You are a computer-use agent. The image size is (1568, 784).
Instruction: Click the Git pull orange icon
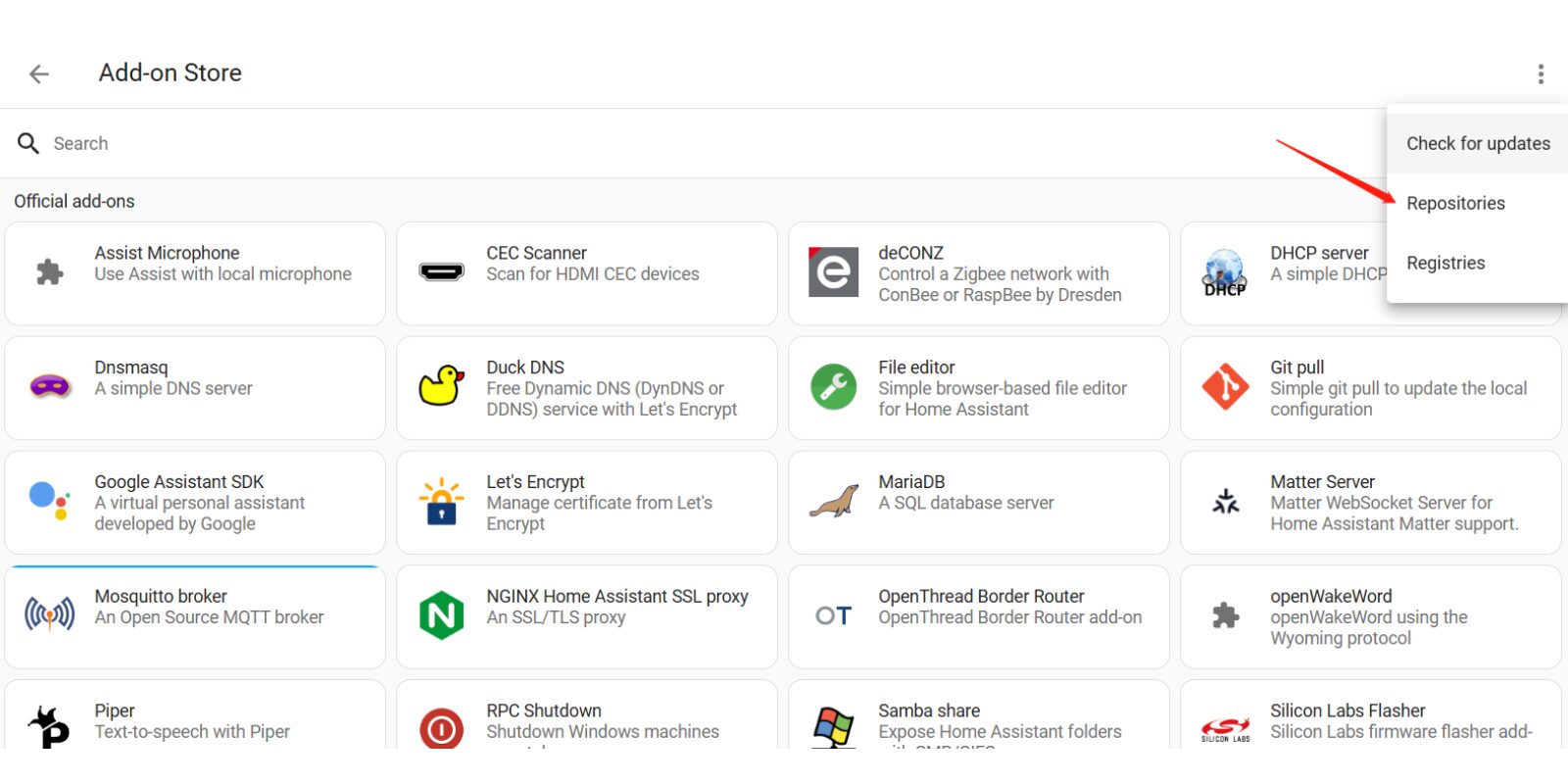(1225, 386)
